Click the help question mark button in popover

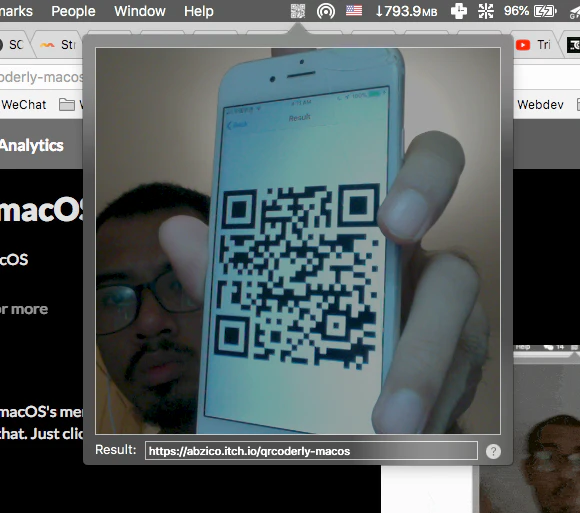pyautogui.click(x=493, y=451)
